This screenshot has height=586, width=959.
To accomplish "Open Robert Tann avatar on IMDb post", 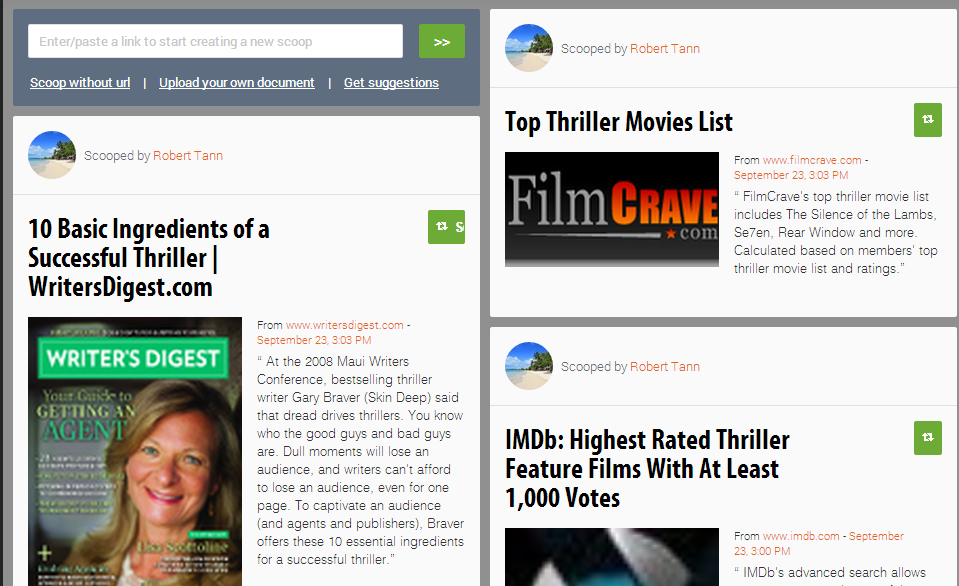I will click(x=529, y=366).
